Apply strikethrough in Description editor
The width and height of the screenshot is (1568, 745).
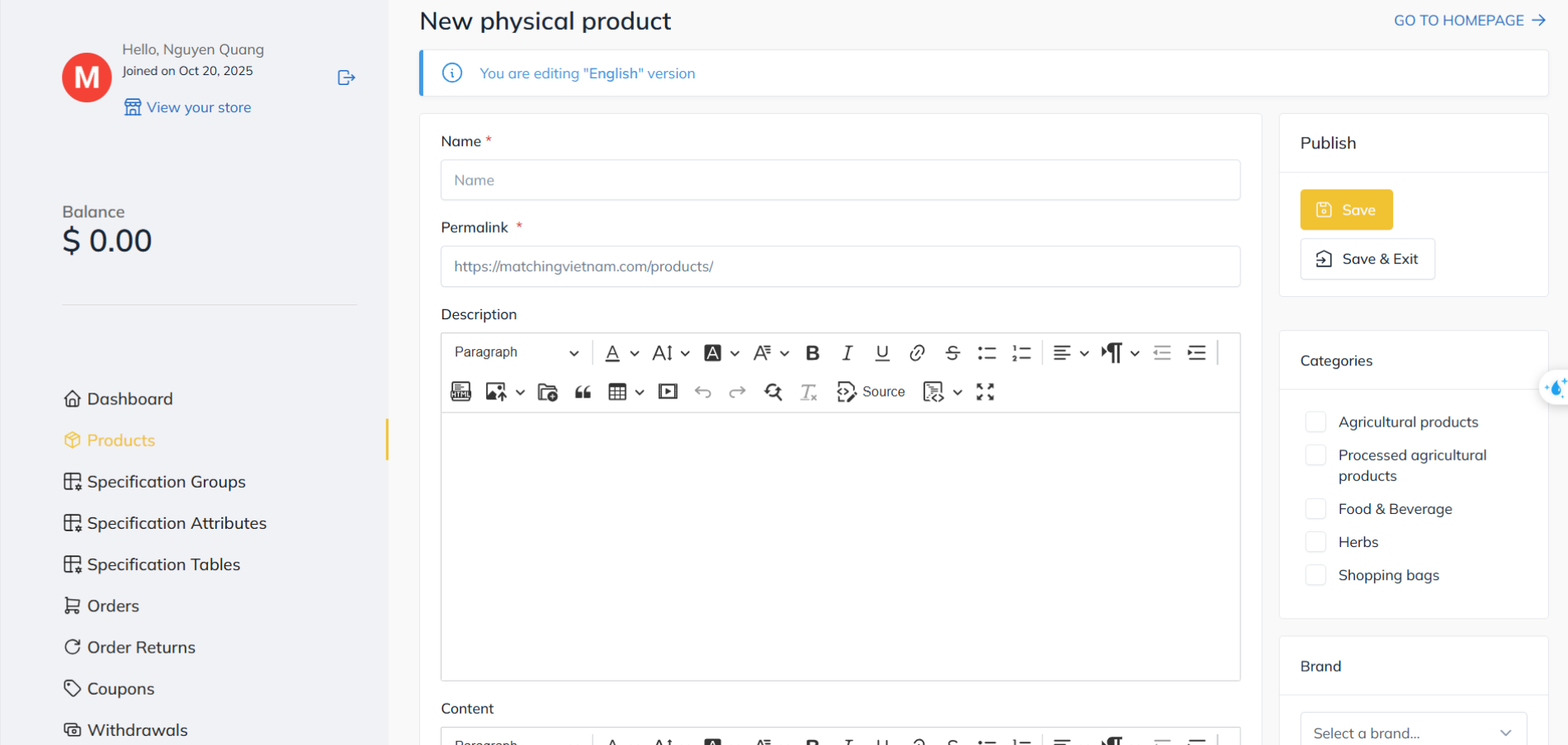coord(952,353)
